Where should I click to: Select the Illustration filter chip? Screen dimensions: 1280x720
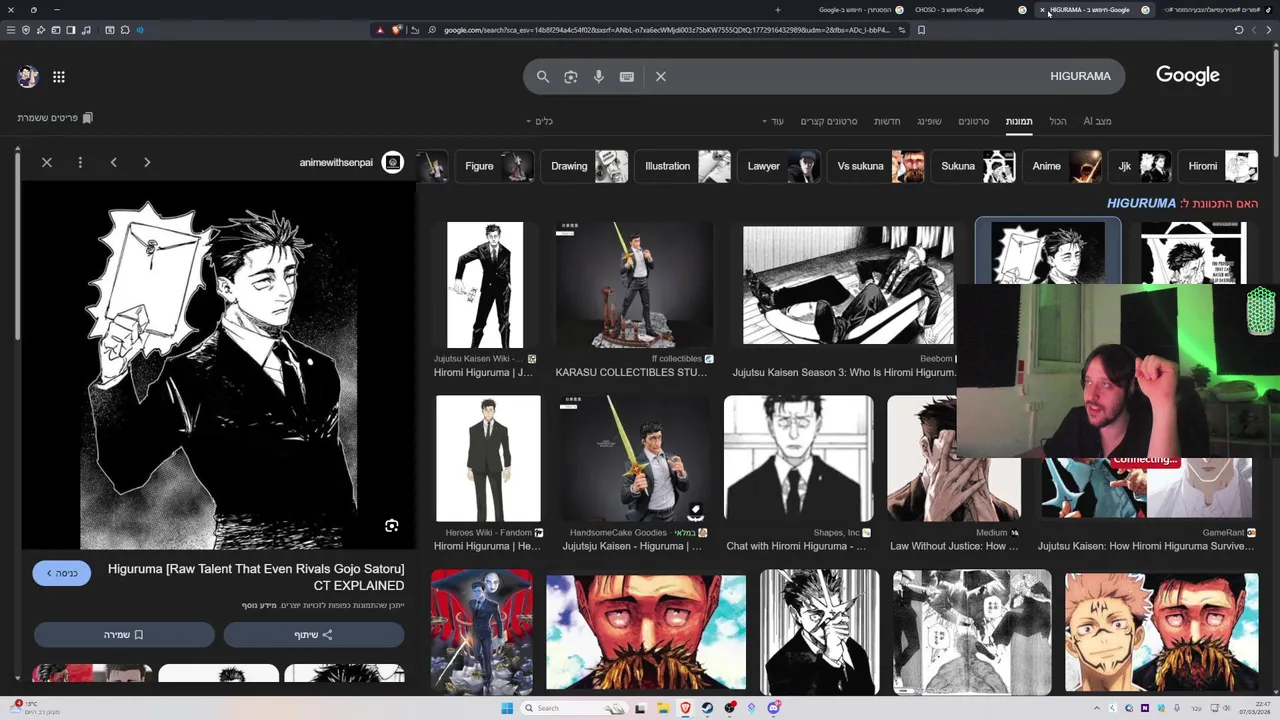683,166
